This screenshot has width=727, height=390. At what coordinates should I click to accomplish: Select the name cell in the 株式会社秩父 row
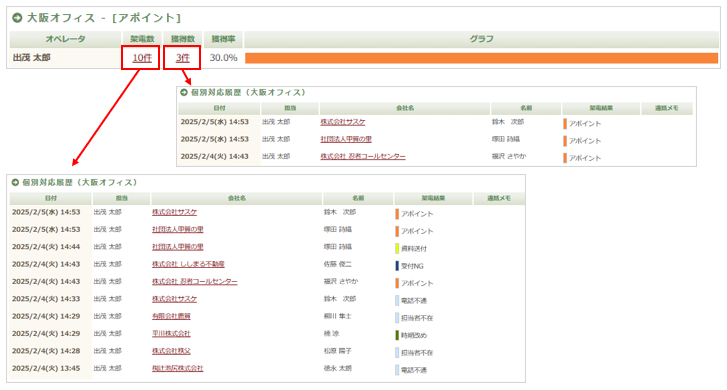(x=338, y=351)
